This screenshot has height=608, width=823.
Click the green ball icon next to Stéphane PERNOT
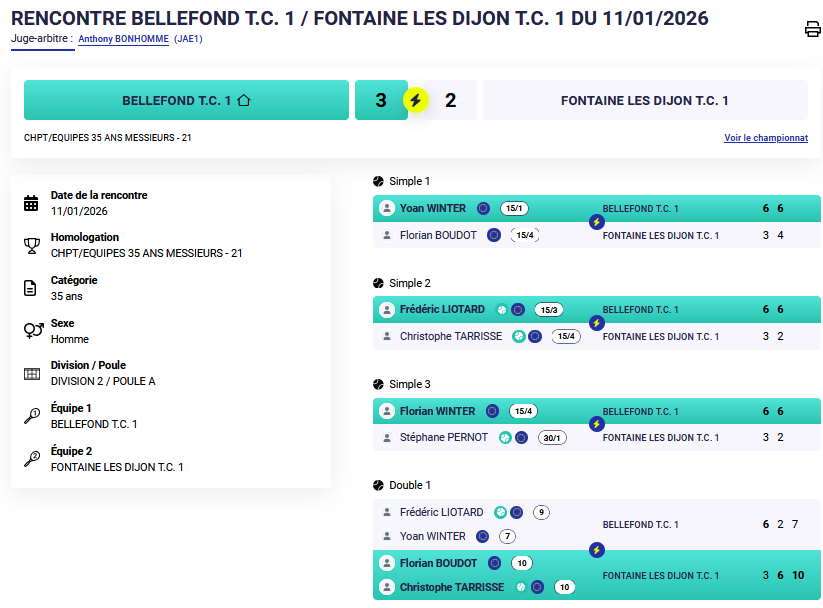pos(505,437)
